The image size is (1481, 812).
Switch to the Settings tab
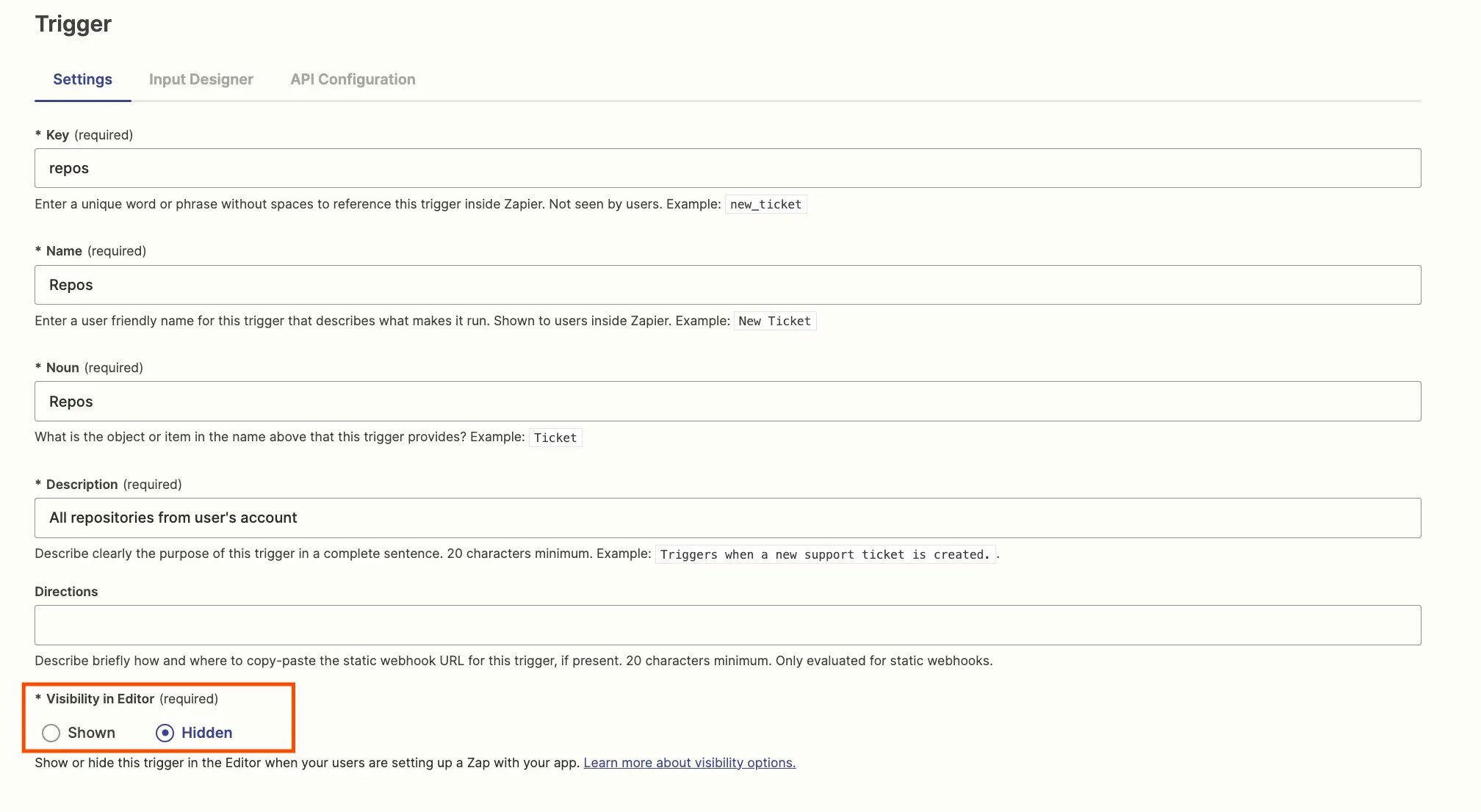click(82, 79)
